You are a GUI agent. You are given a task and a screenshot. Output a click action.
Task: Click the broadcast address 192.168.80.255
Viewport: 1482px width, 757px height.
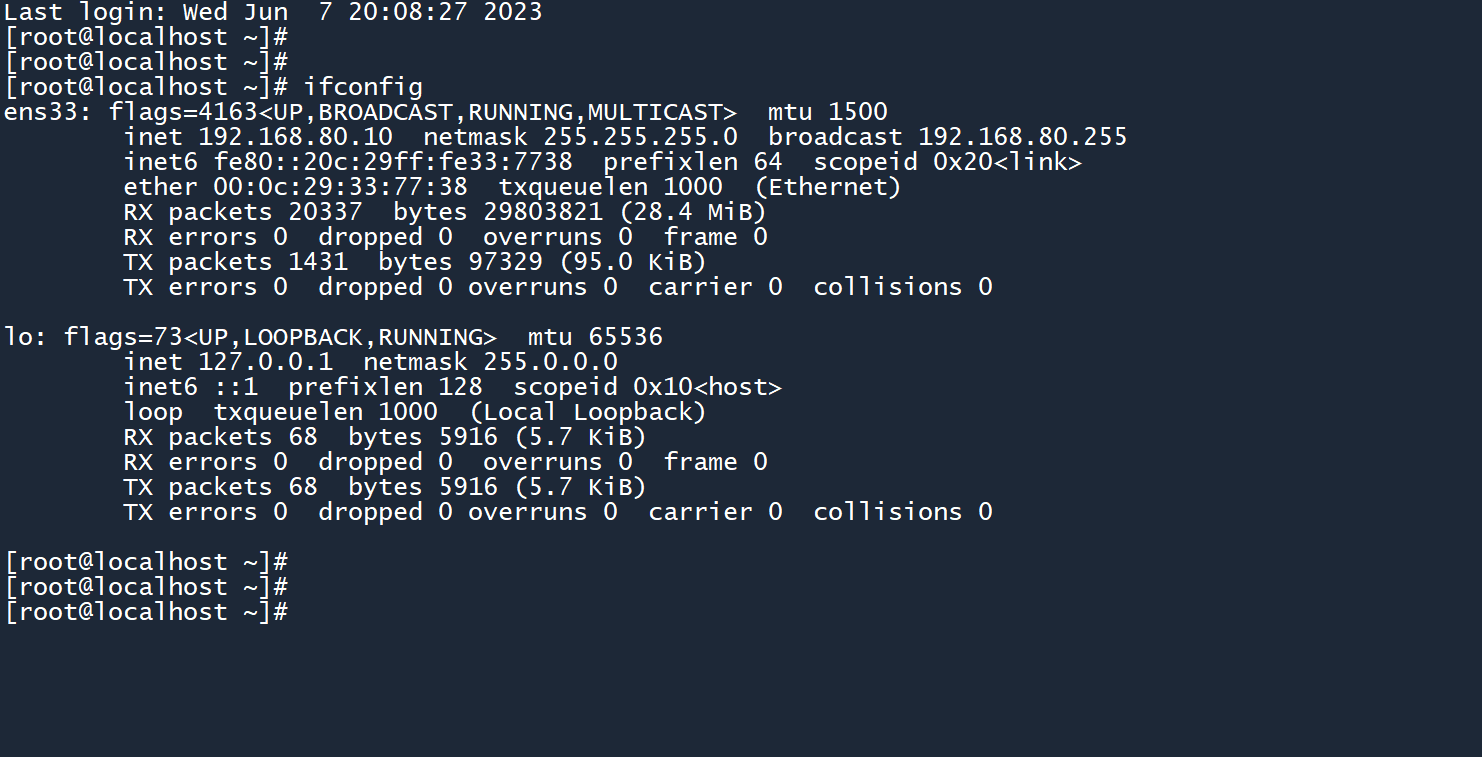1022,137
